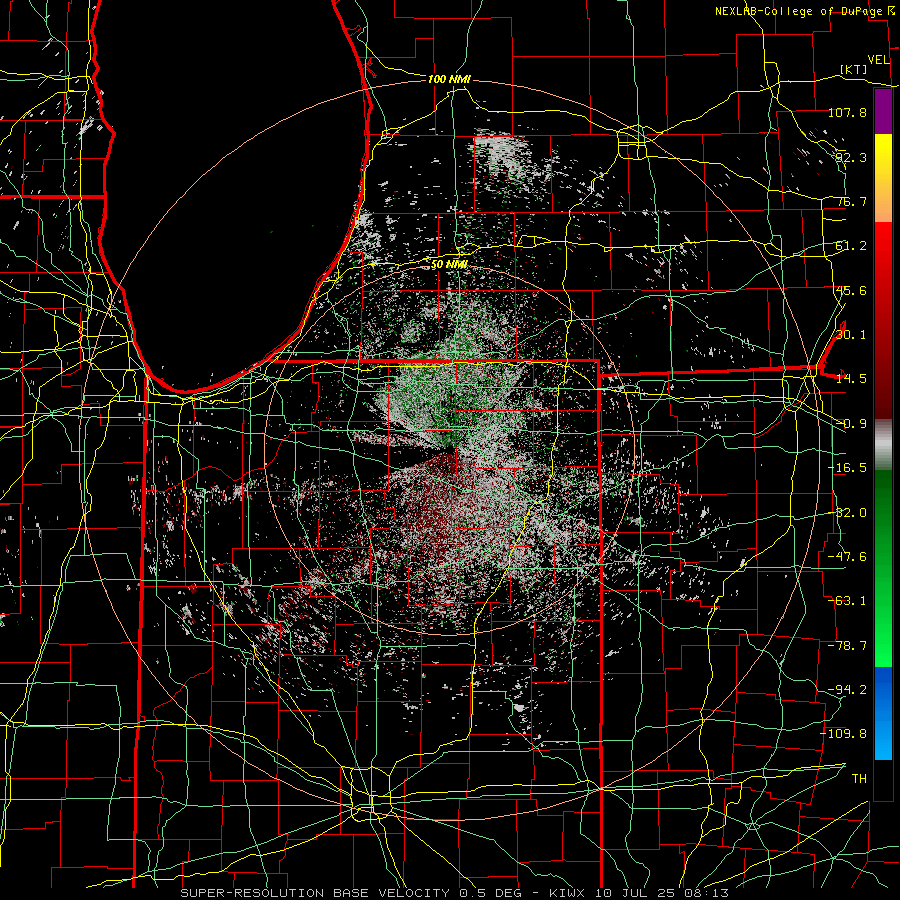900x900 pixels.
Task: Select the -78.7 scale value
Action: point(847,646)
